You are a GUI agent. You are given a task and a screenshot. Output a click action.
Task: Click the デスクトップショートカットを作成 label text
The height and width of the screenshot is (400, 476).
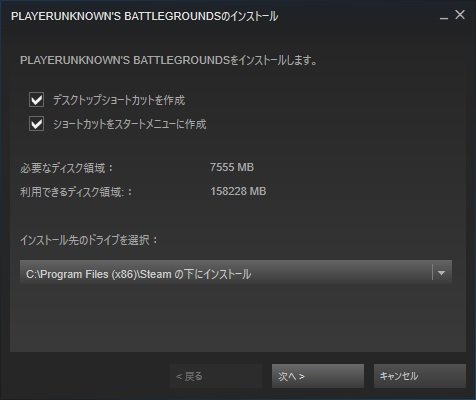119,100
